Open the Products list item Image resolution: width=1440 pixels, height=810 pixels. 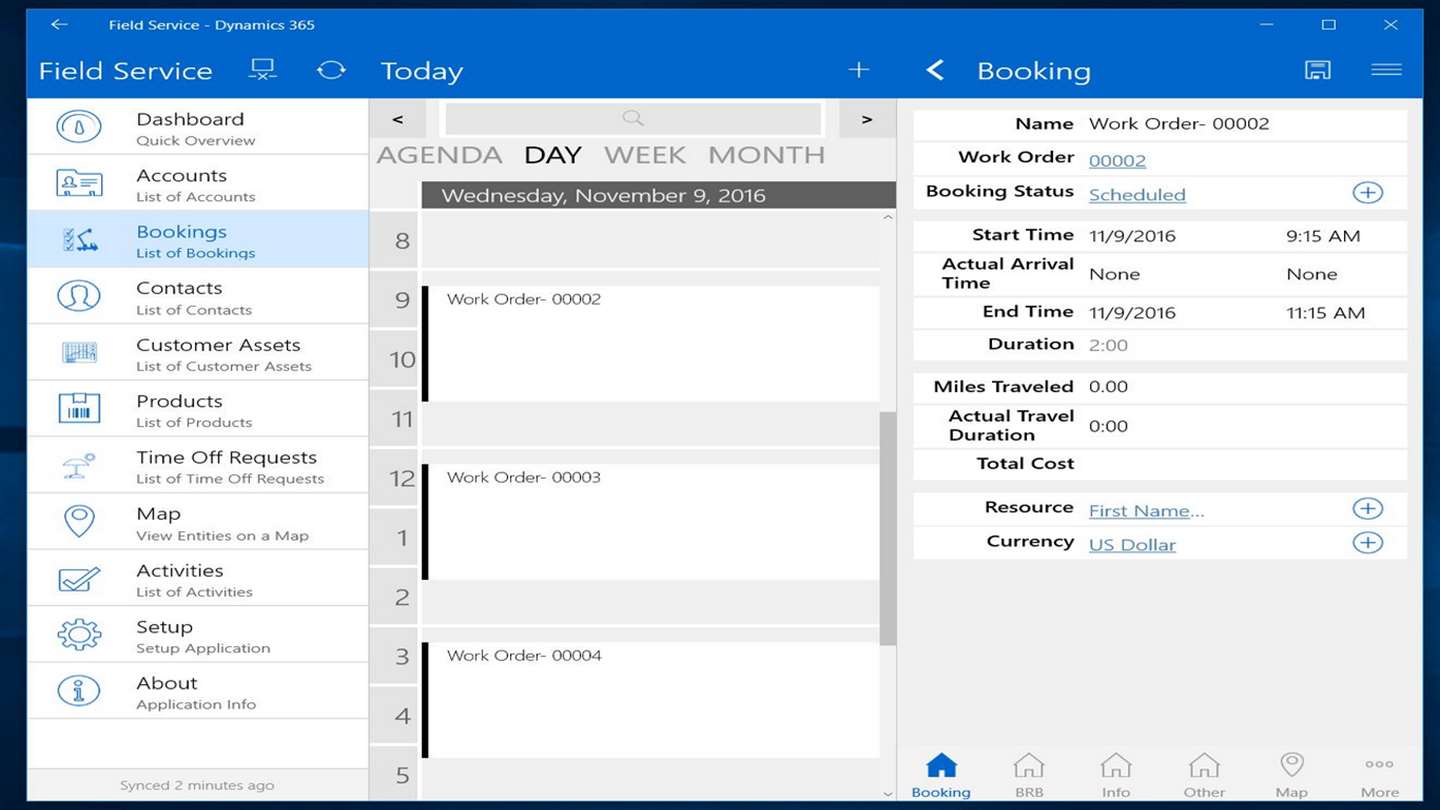click(198, 409)
